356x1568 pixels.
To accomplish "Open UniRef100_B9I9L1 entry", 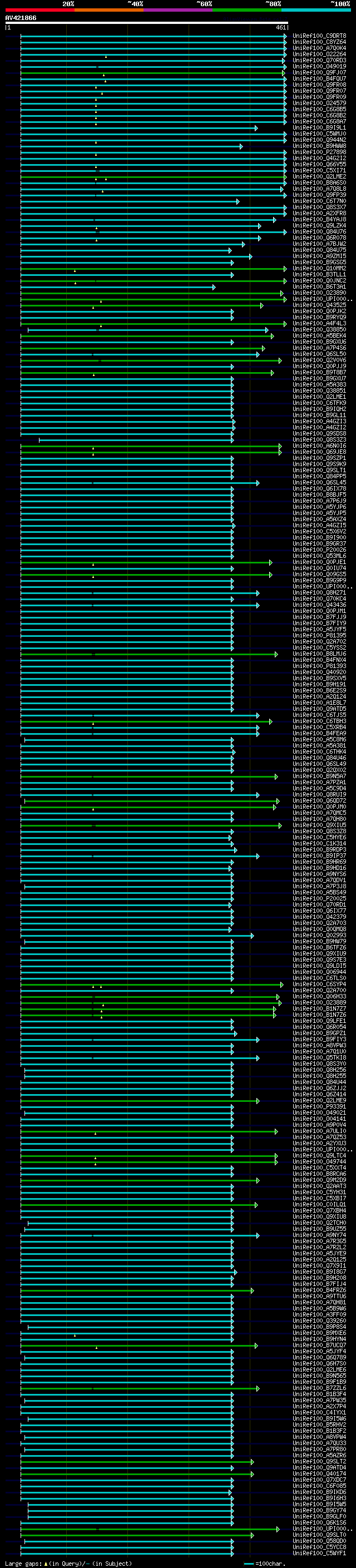I will pos(319,128).
